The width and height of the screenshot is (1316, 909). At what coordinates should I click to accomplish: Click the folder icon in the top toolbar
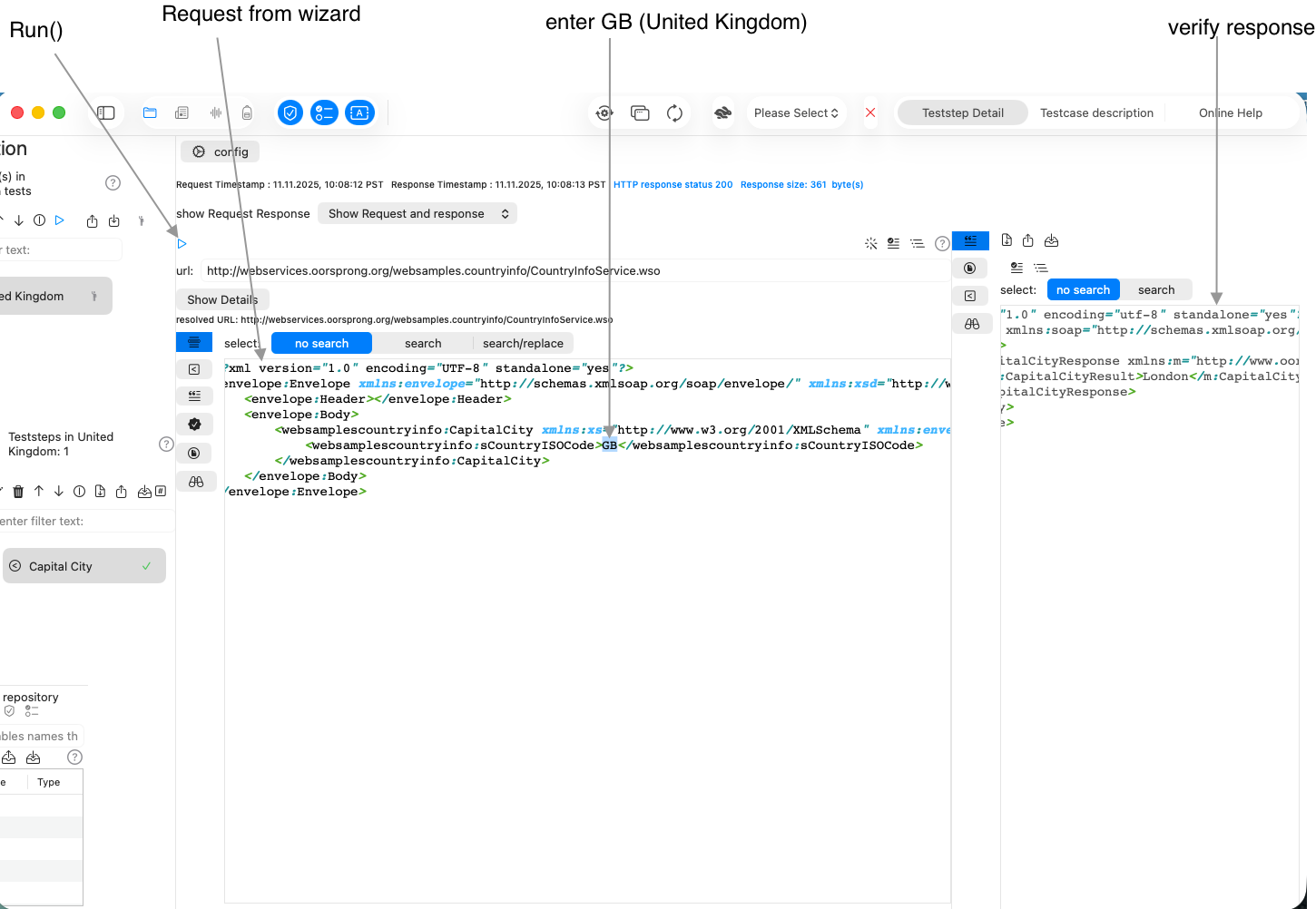click(x=150, y=113)
